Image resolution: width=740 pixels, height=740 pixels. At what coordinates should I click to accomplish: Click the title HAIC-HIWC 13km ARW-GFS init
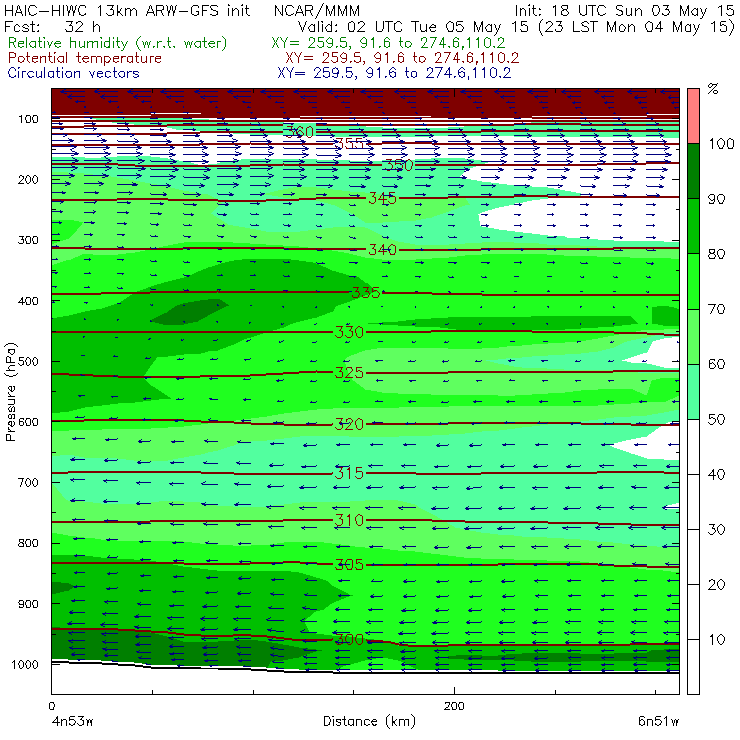tap(127, 11)
